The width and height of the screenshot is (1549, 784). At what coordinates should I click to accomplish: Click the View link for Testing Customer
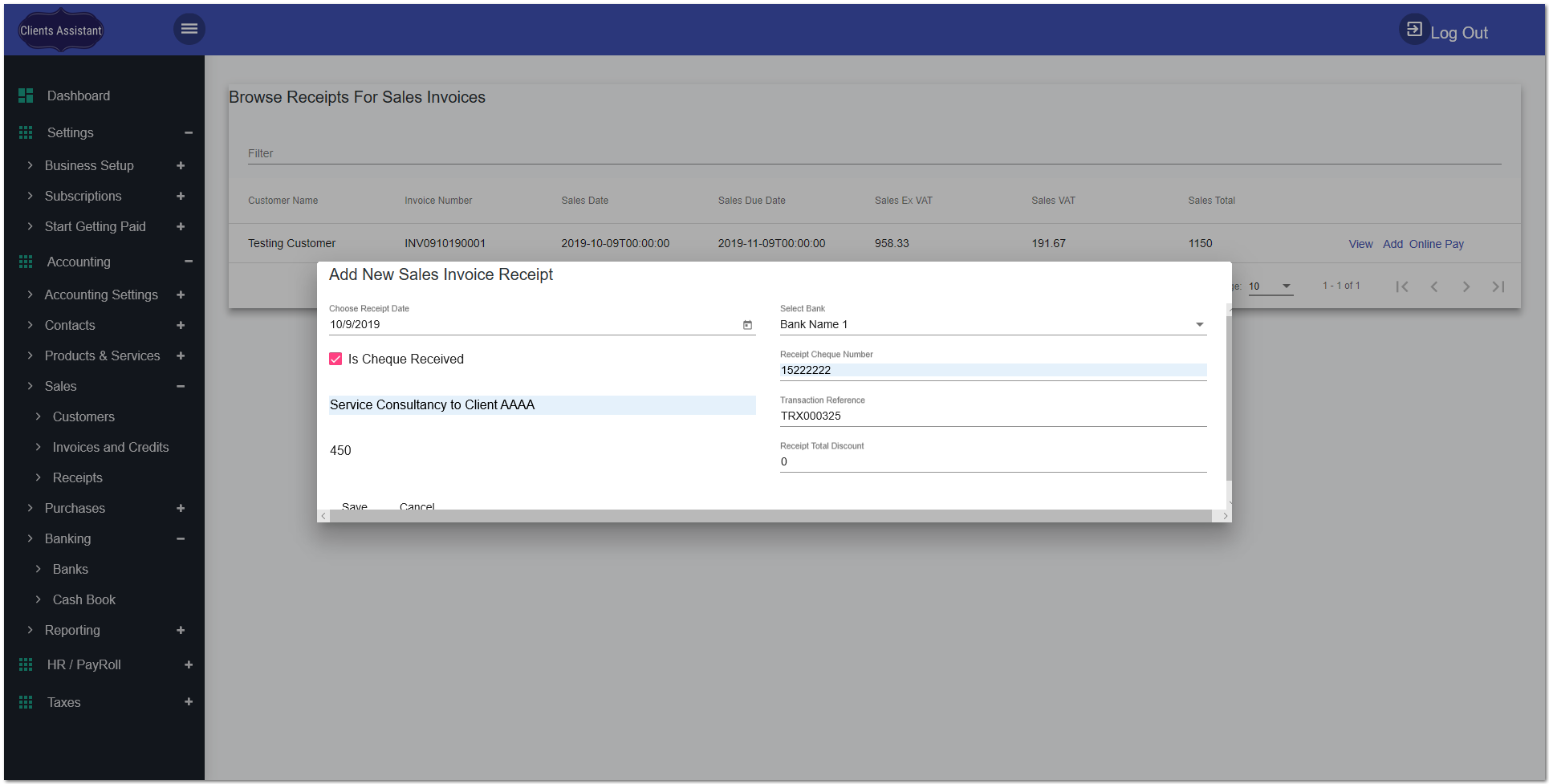pyautogui.click(x=1360, y=244)
